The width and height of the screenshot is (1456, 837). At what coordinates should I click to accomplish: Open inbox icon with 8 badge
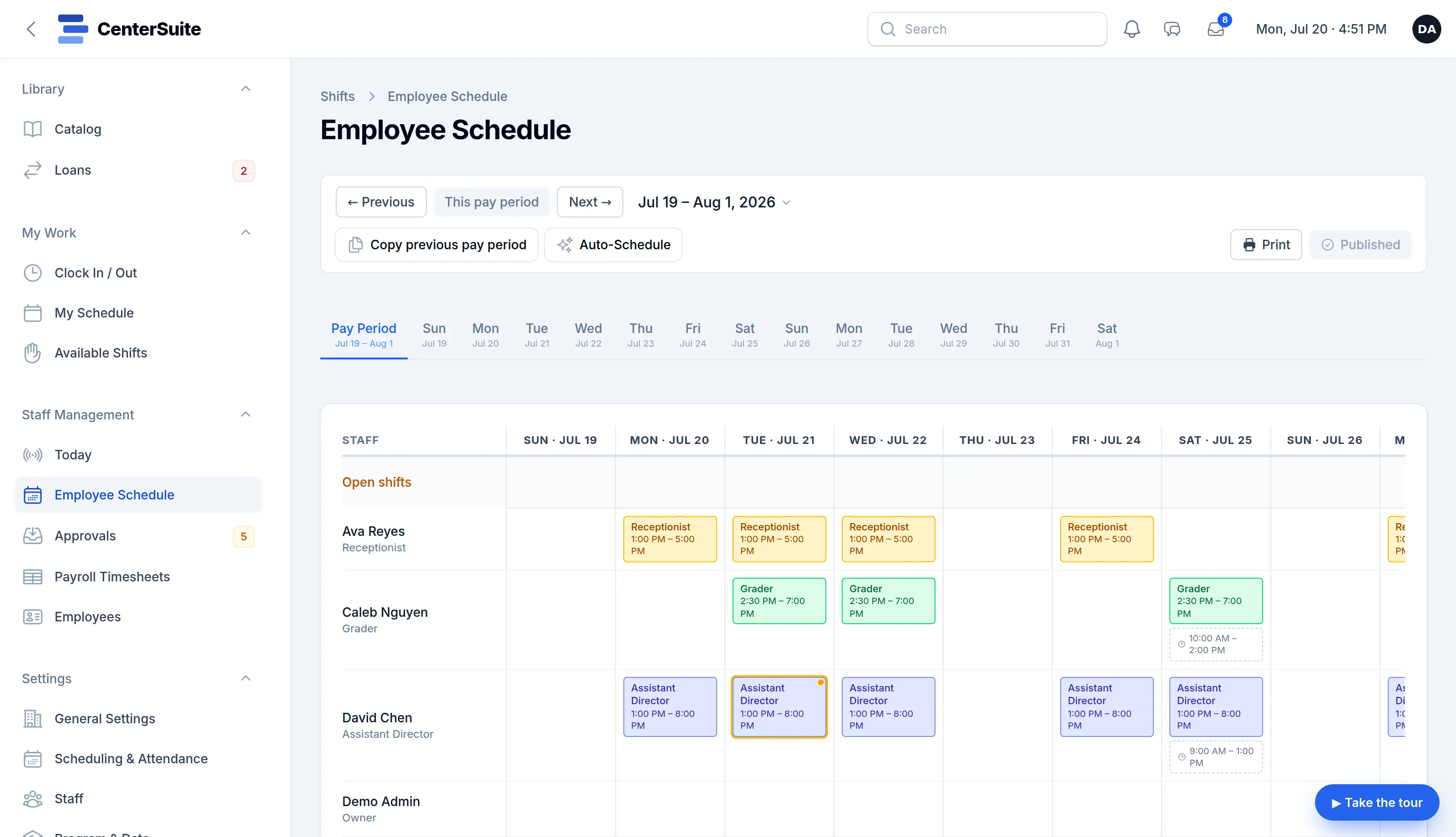point(1216,29)
